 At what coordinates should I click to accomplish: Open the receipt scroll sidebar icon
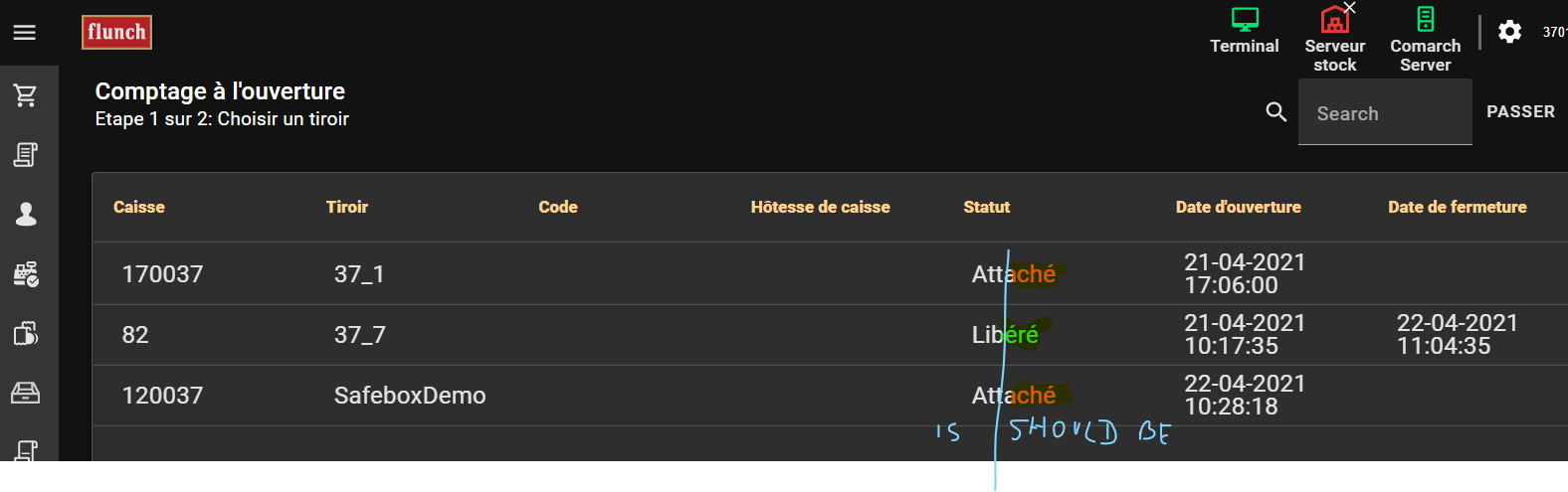click(x=26, y=155)
